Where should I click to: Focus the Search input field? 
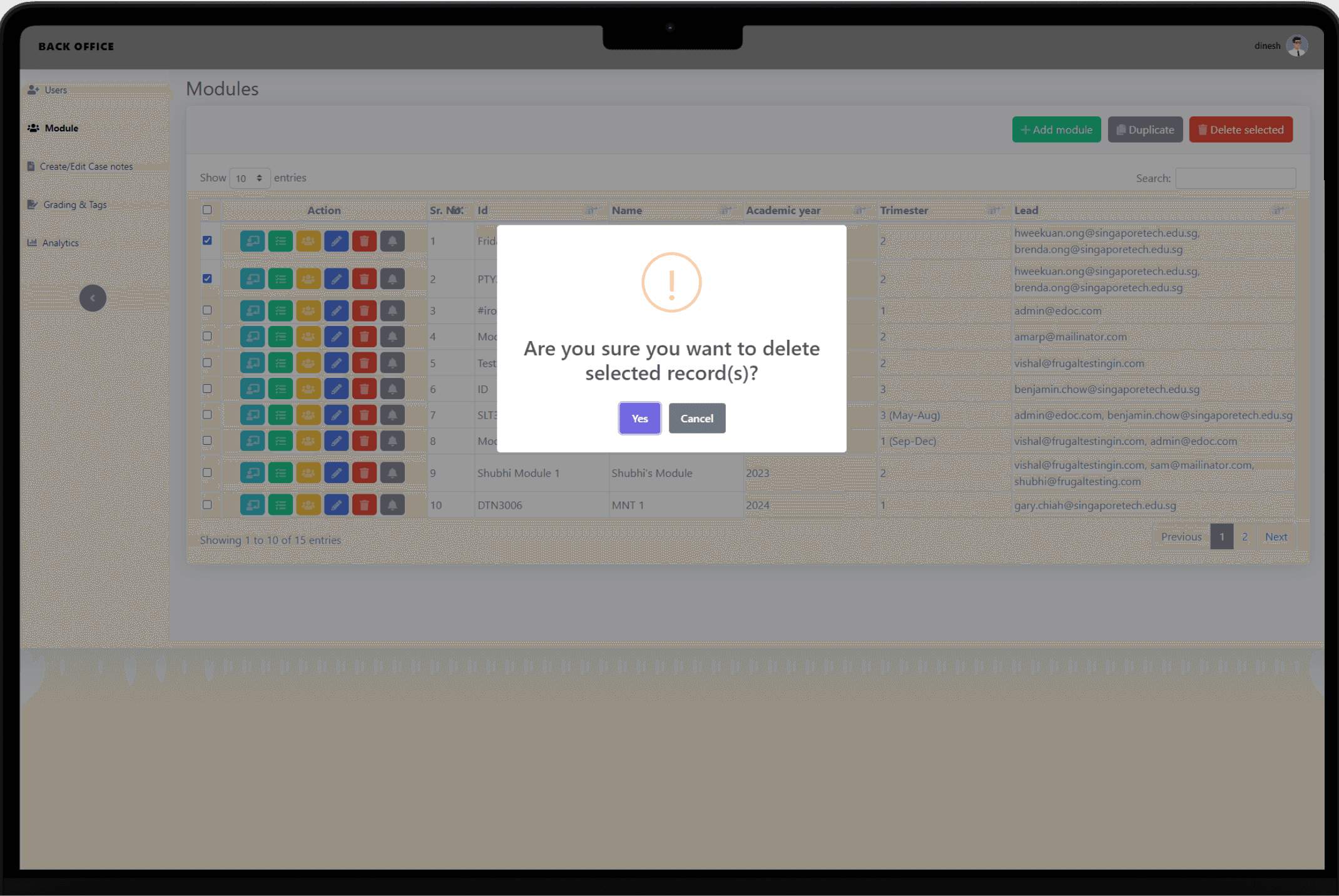pyautogui.click(x=1235, y=178)
